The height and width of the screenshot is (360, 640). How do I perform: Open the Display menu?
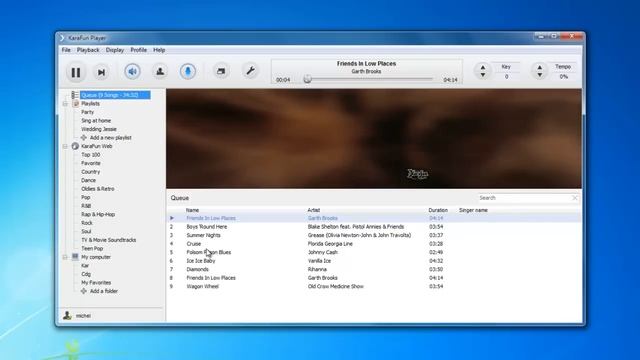(115, 50)
